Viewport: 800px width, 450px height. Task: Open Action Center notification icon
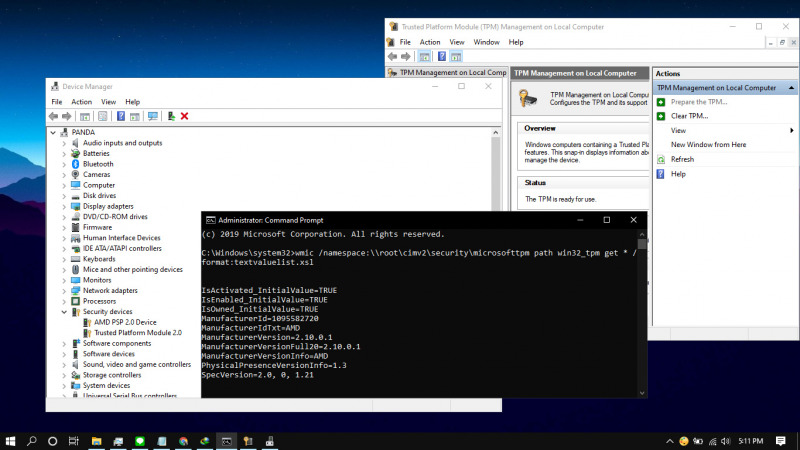click(x=780, y=441)
